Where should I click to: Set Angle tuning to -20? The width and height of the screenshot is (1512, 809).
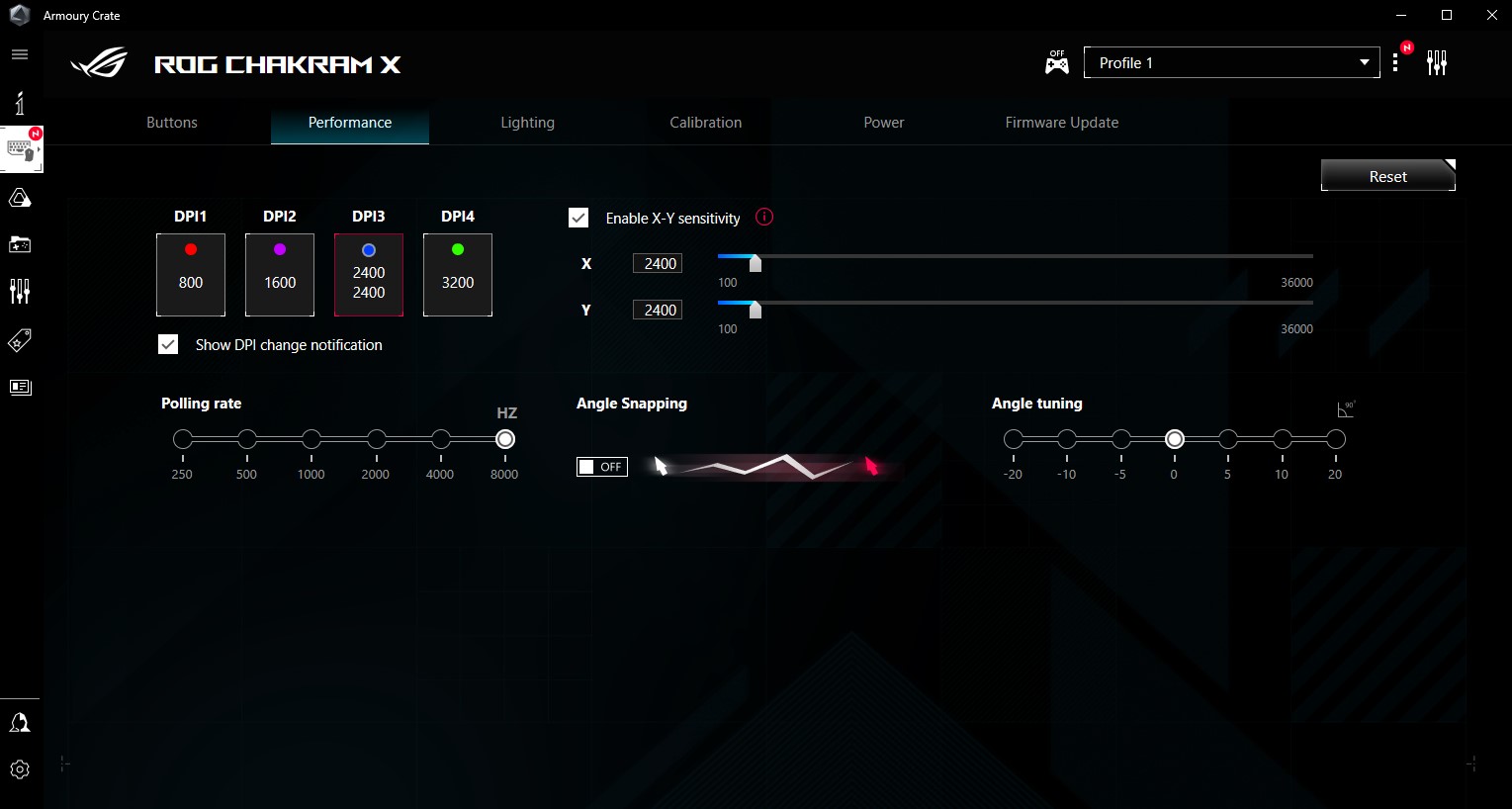(x=1014, y=439)
